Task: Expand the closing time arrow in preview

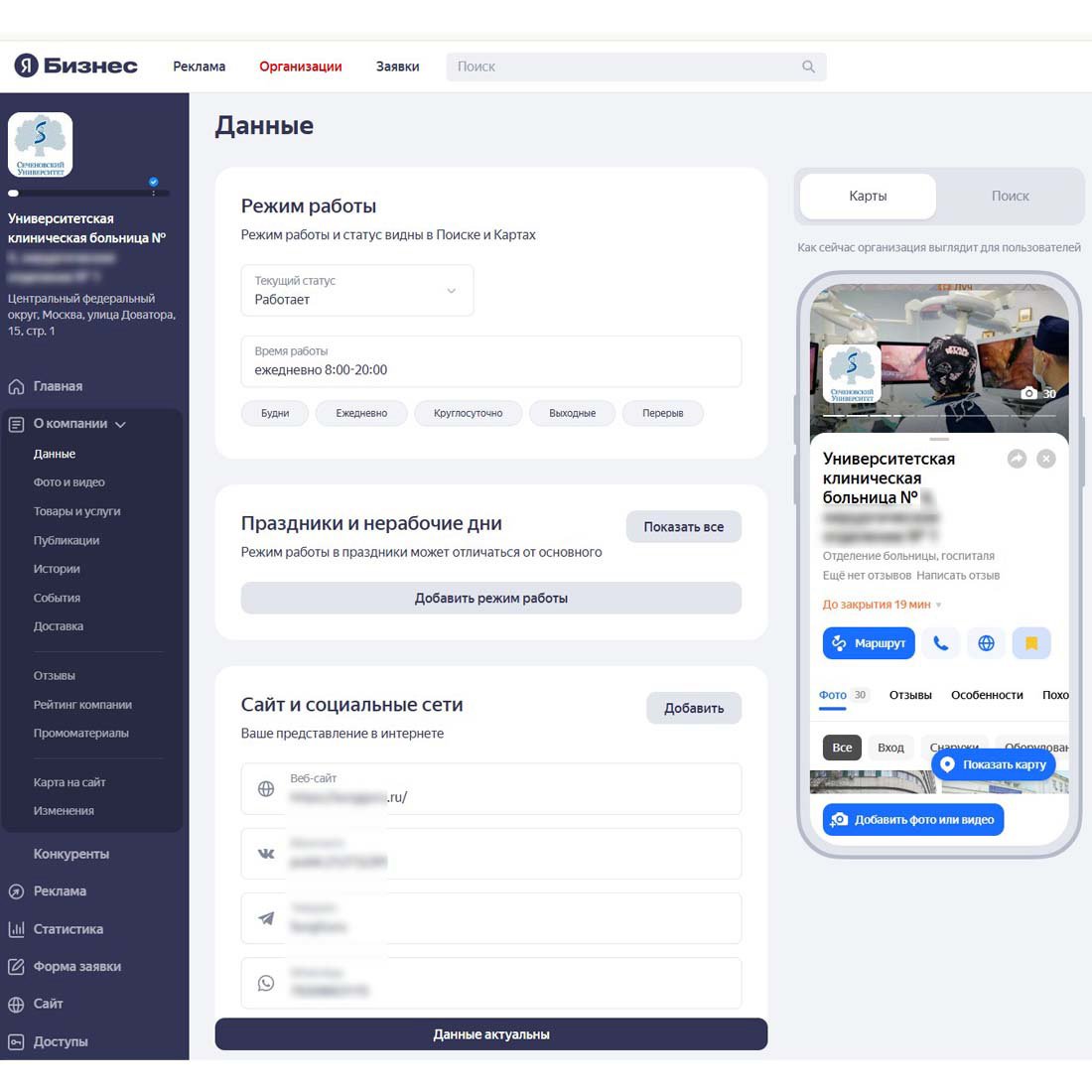Action: click(939, 605)
